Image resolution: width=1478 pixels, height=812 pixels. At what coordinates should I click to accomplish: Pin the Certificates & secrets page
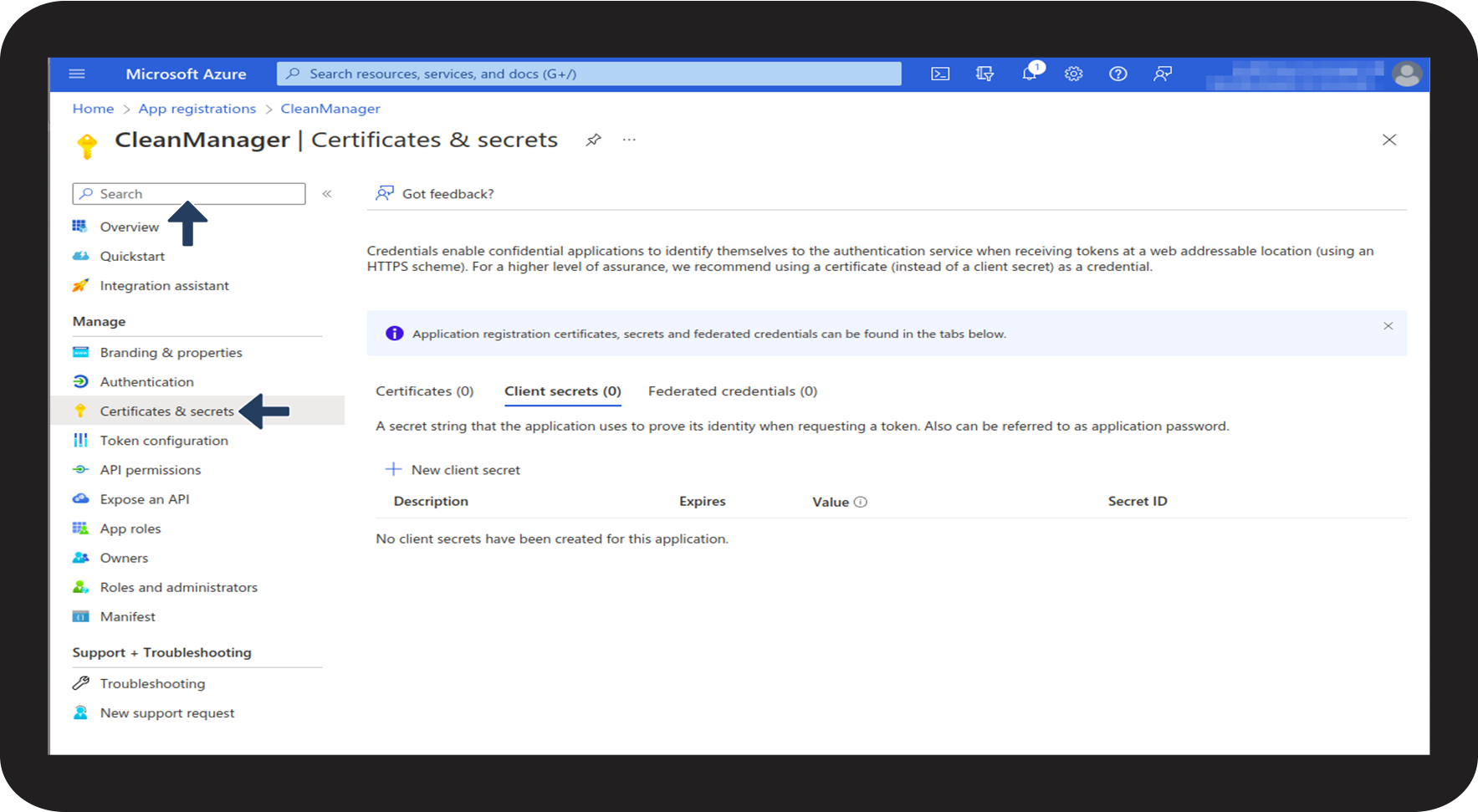click(x=593, y=140)
